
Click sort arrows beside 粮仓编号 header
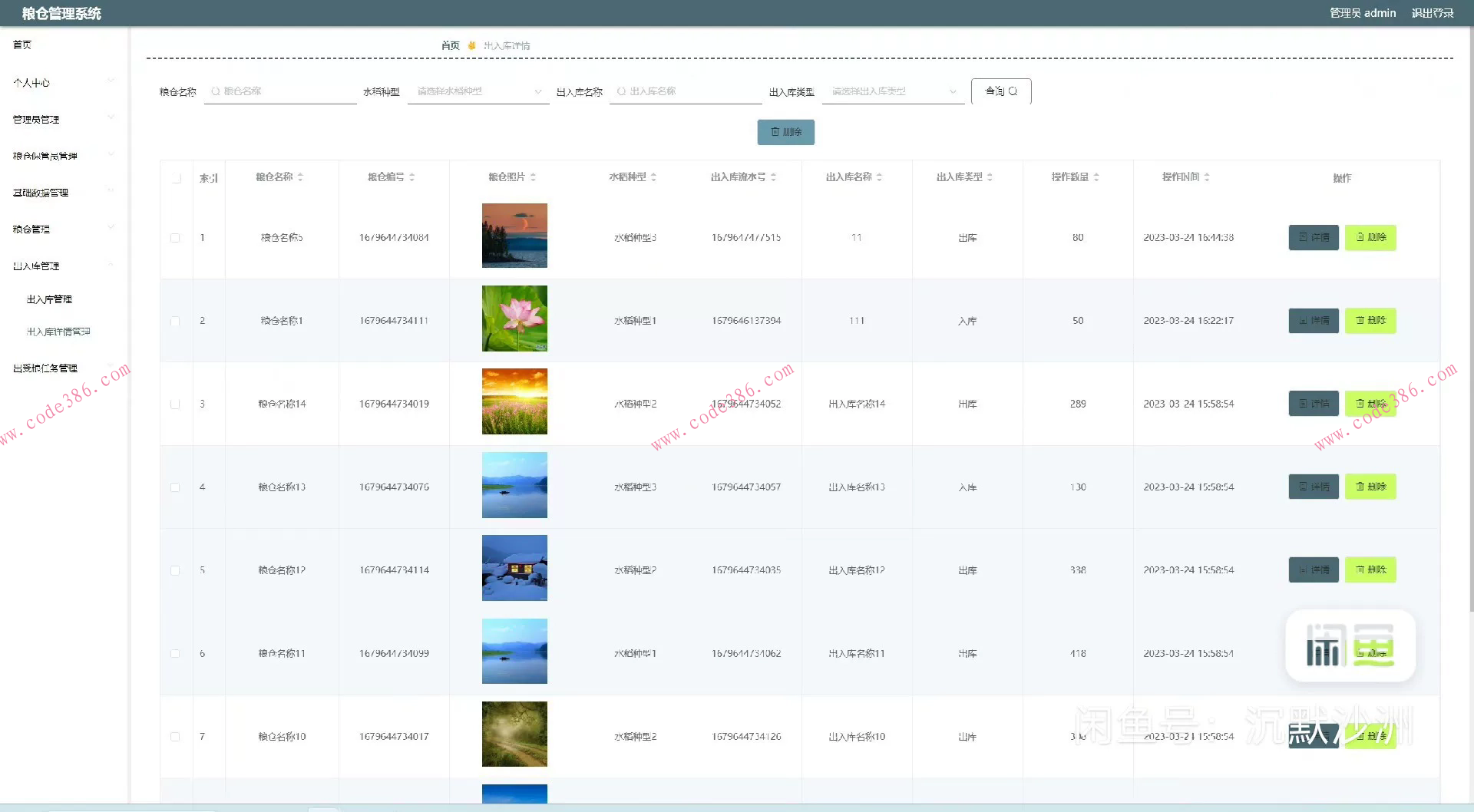coord(412,177)
